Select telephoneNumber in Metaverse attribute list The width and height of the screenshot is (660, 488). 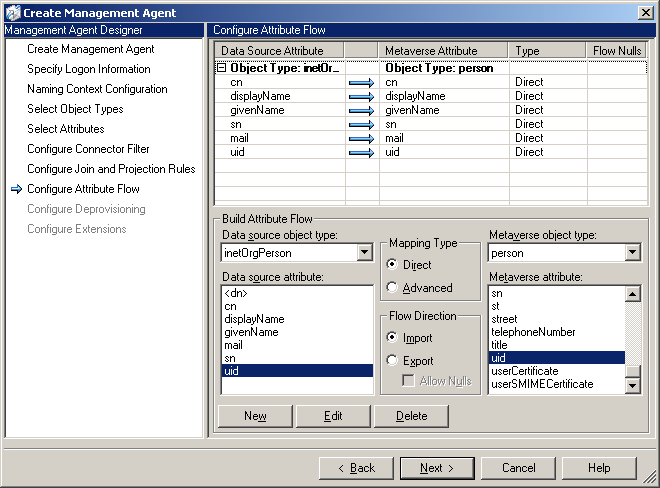[557, 332]
